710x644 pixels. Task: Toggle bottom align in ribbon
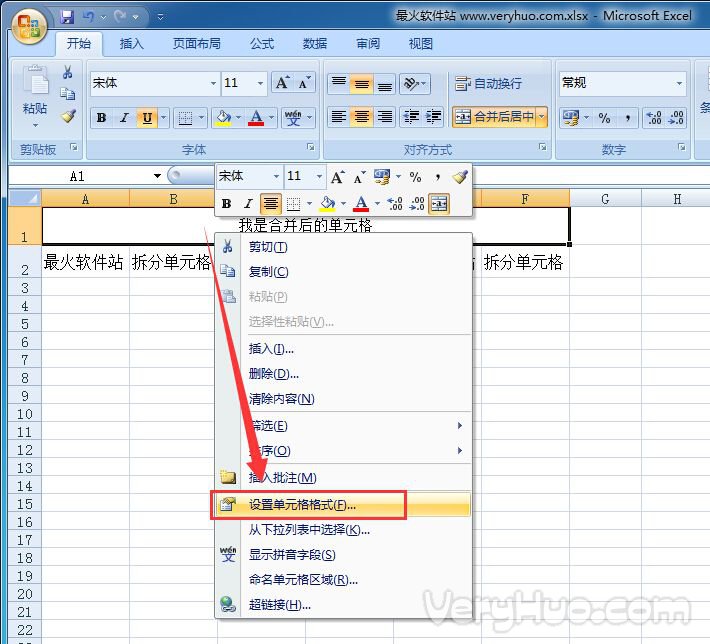click(384, 83)
